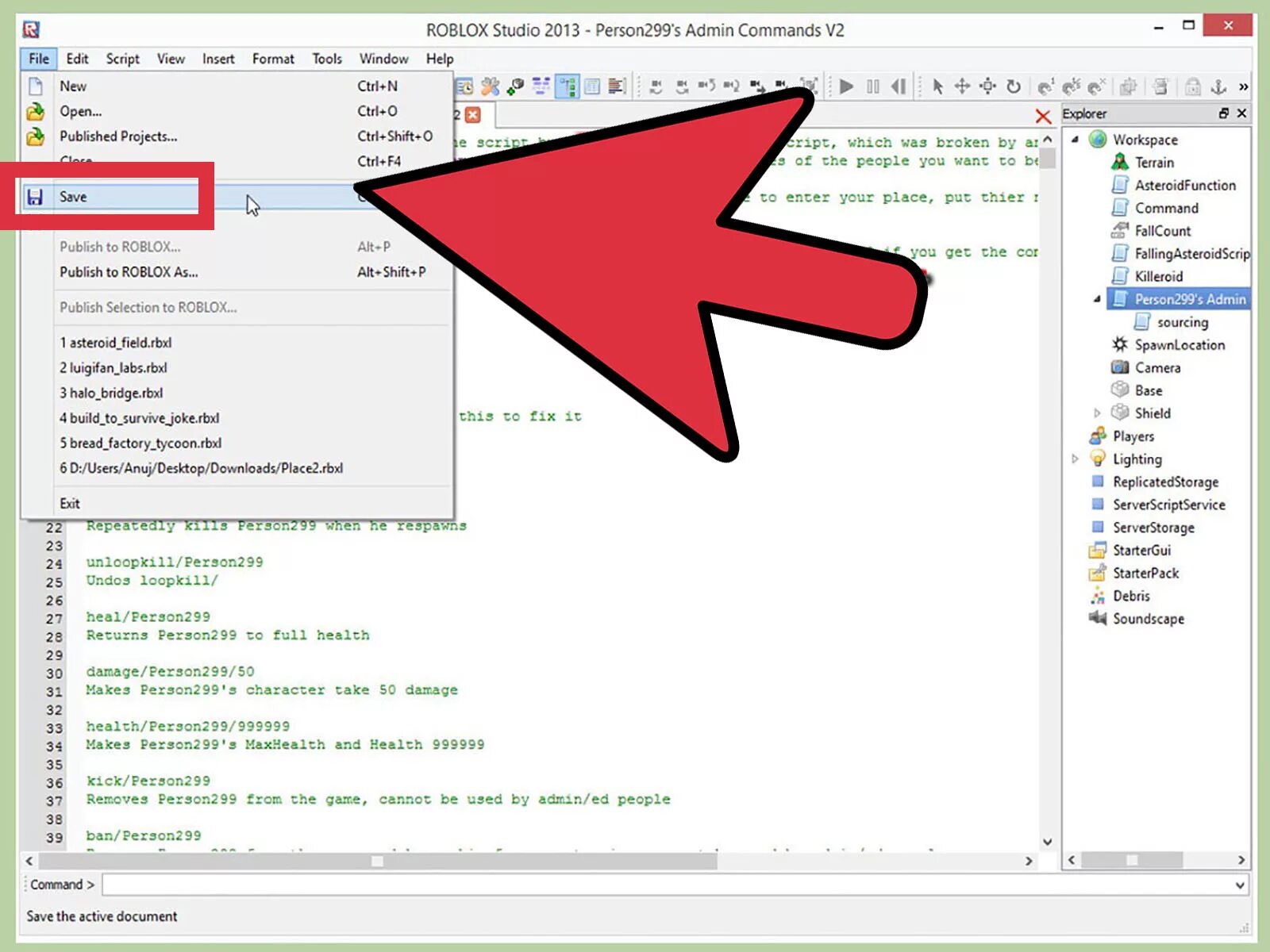1270x952 pixels.
Task: Open the Insert menu
Action: coord(218,59)
